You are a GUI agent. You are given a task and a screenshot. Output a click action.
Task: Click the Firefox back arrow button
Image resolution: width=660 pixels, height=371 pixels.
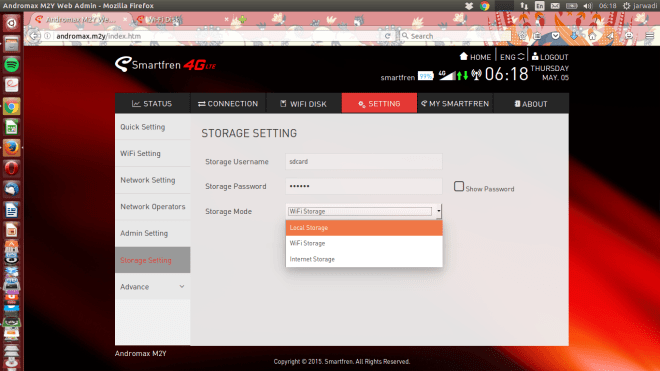coord(34,36)
